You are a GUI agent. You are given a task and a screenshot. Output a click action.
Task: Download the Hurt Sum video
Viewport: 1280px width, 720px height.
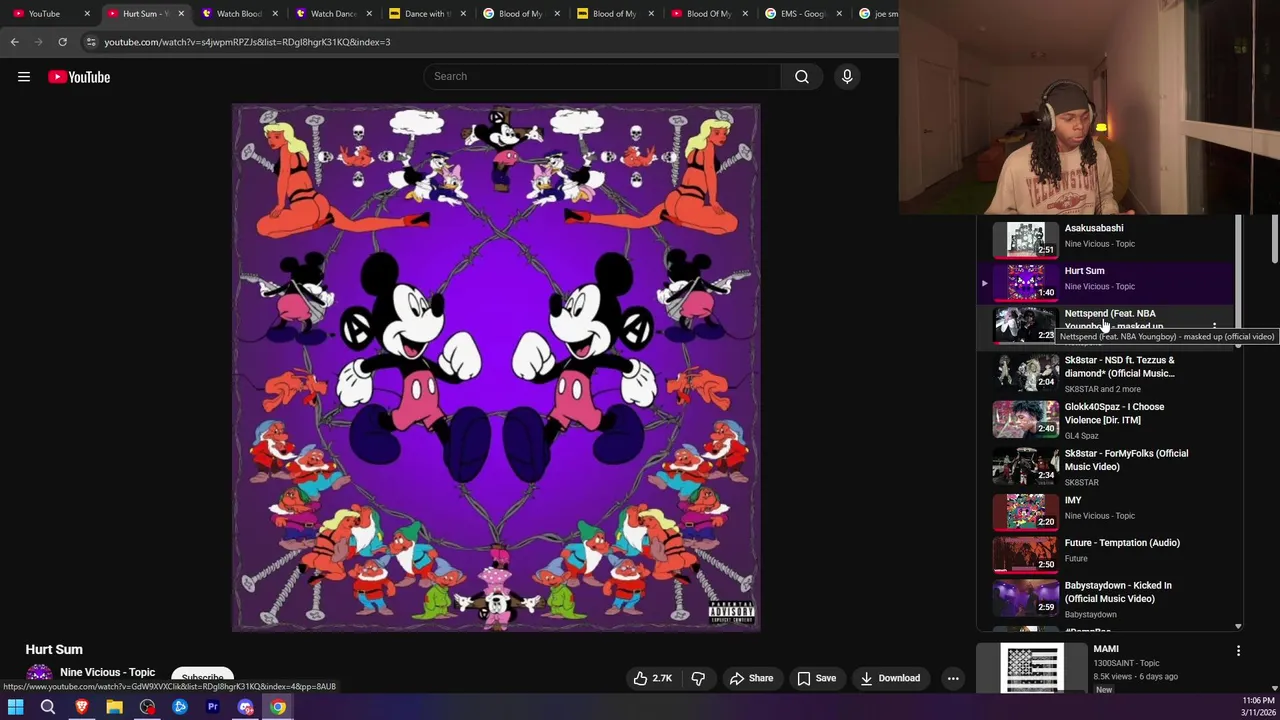point(890,678)
